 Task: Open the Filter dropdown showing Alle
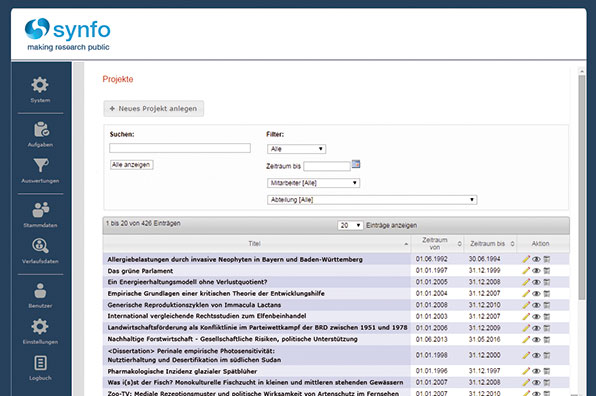296,149
